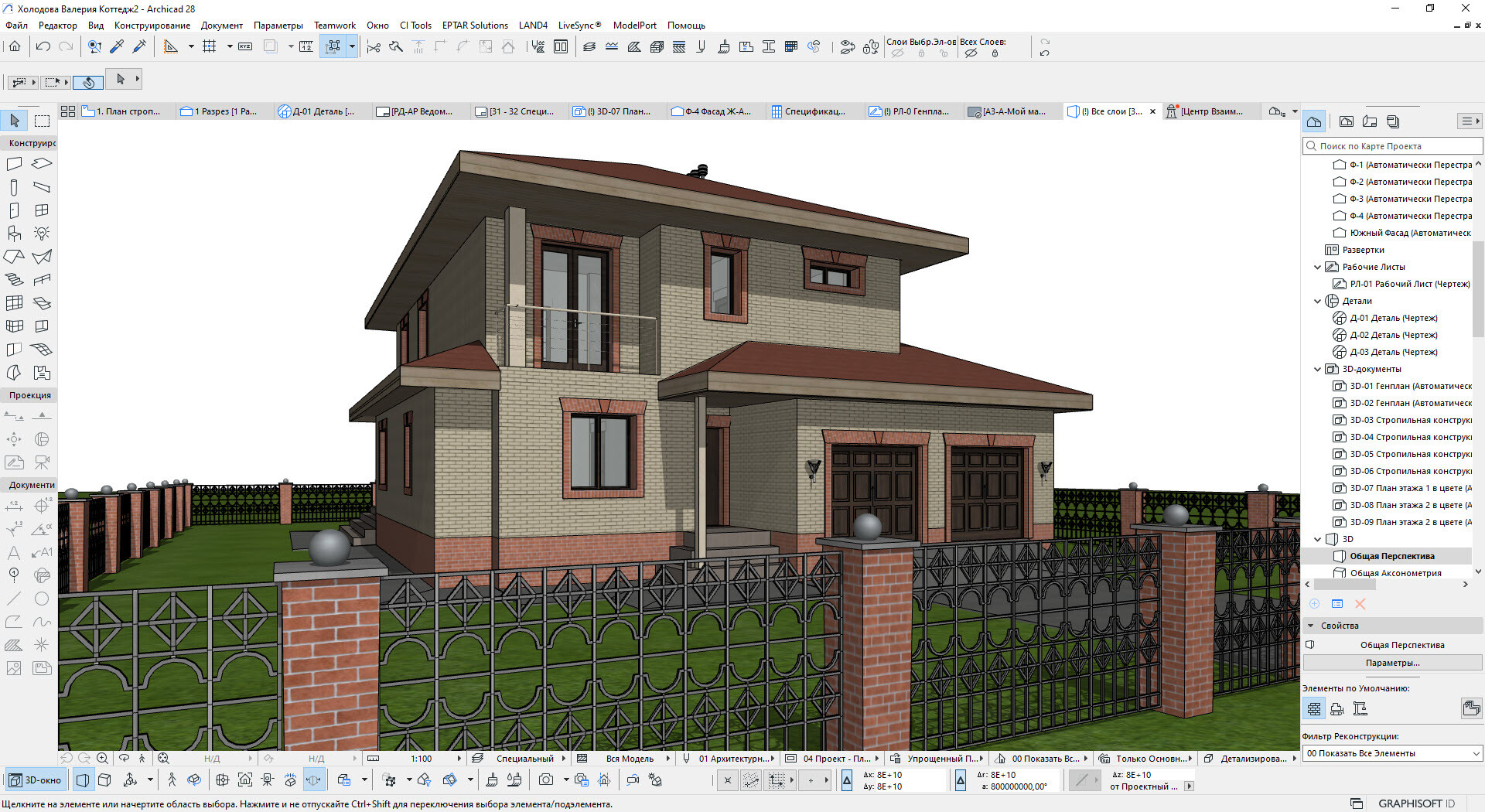Toggle the highlighted group suspend button in toolbar

click(333, 46)
